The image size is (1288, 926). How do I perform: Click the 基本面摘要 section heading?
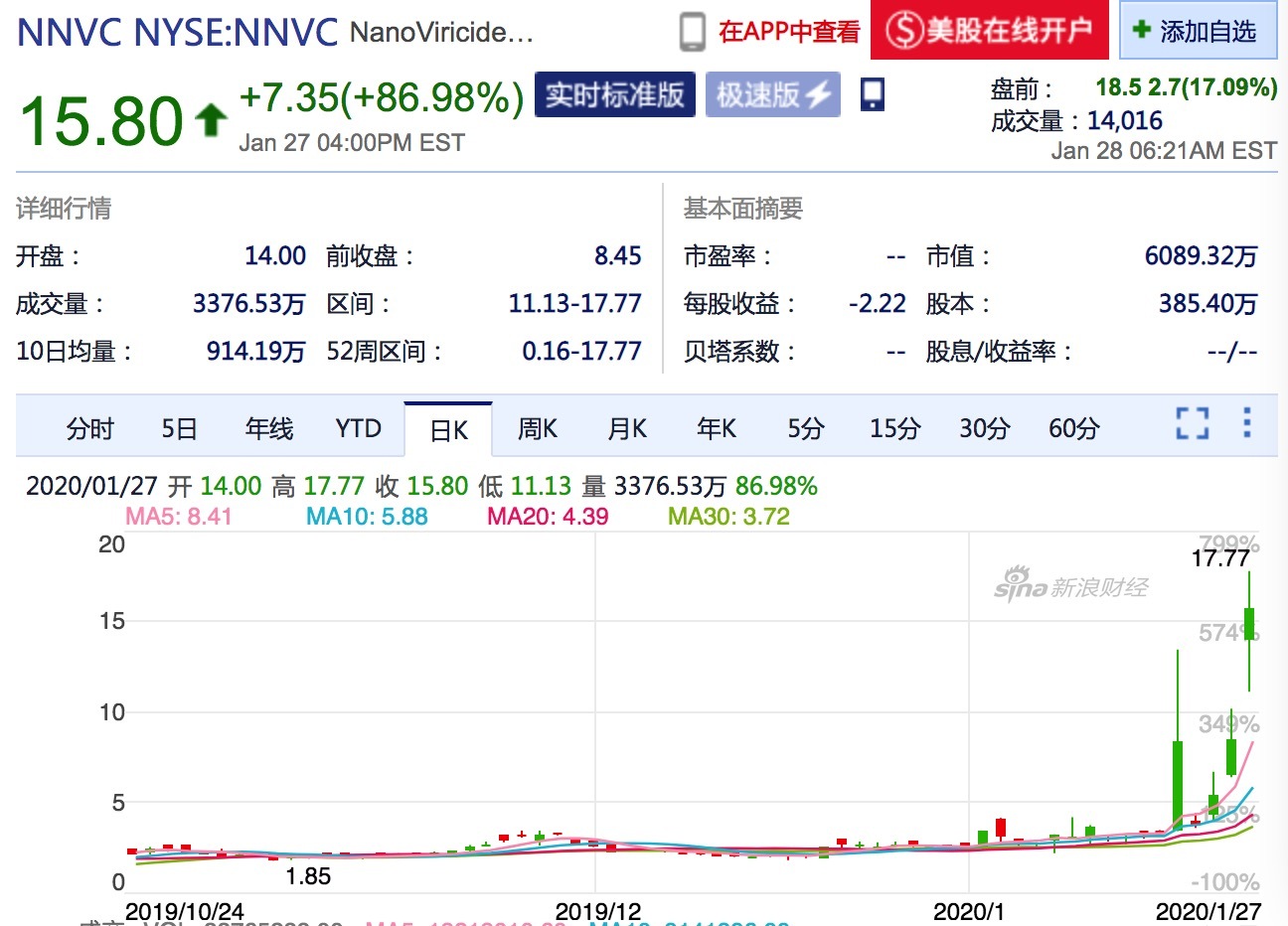[x=743, y=209]
